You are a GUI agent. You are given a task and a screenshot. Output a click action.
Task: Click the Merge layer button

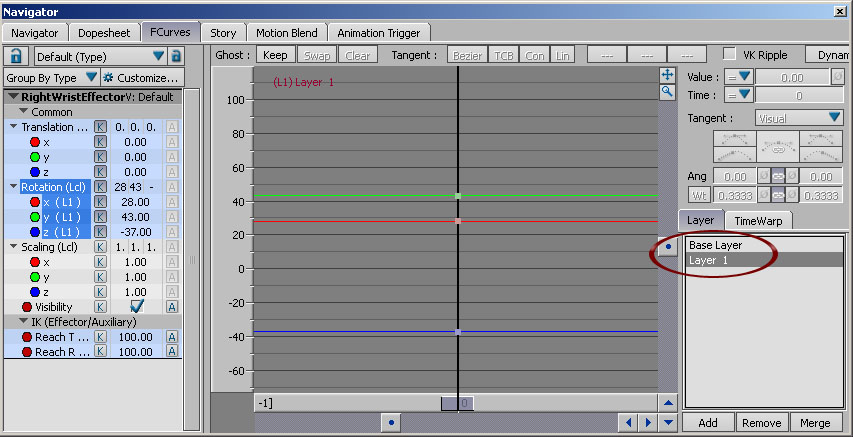coord(815,423)
